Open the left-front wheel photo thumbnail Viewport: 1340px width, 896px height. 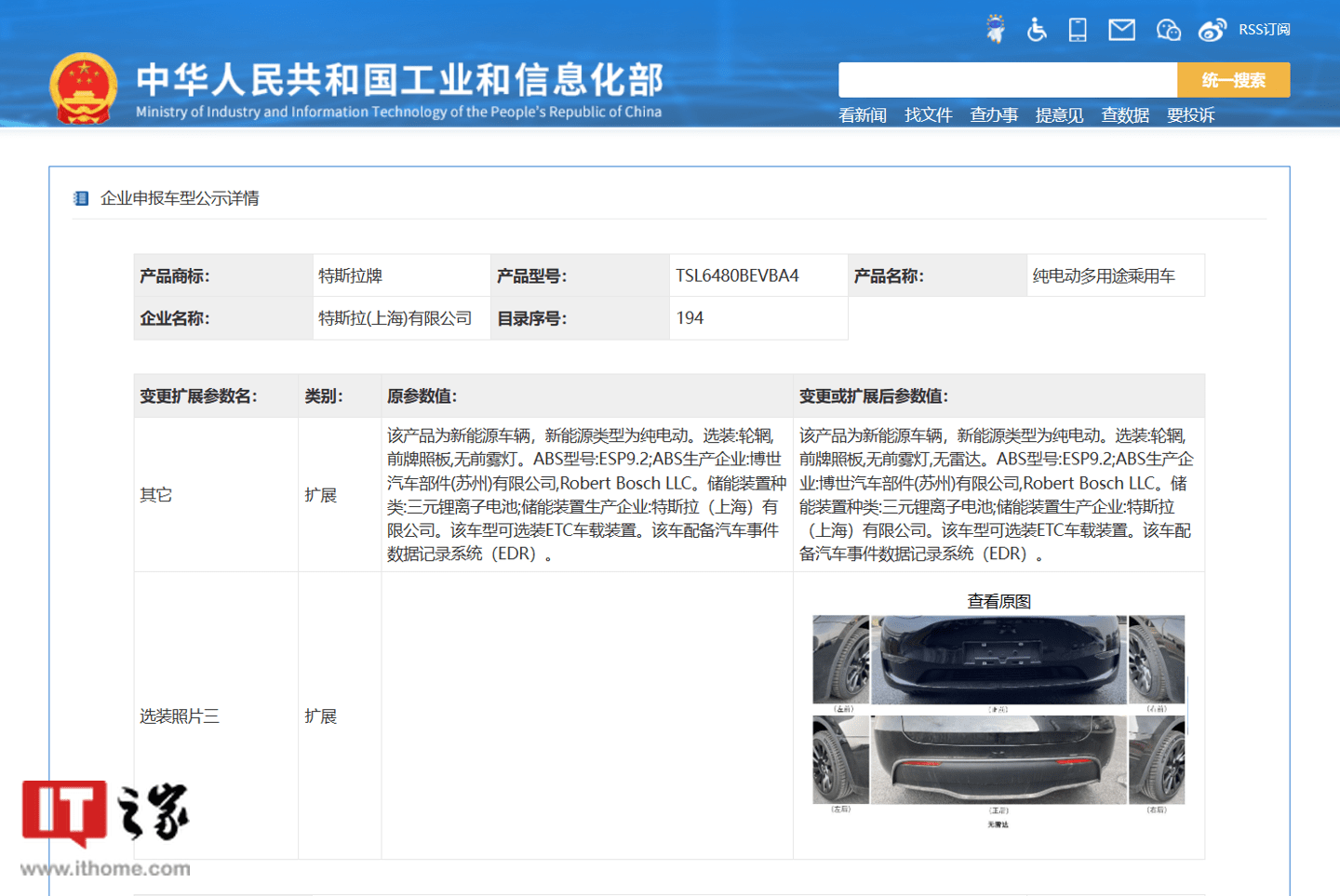[840, 659]
